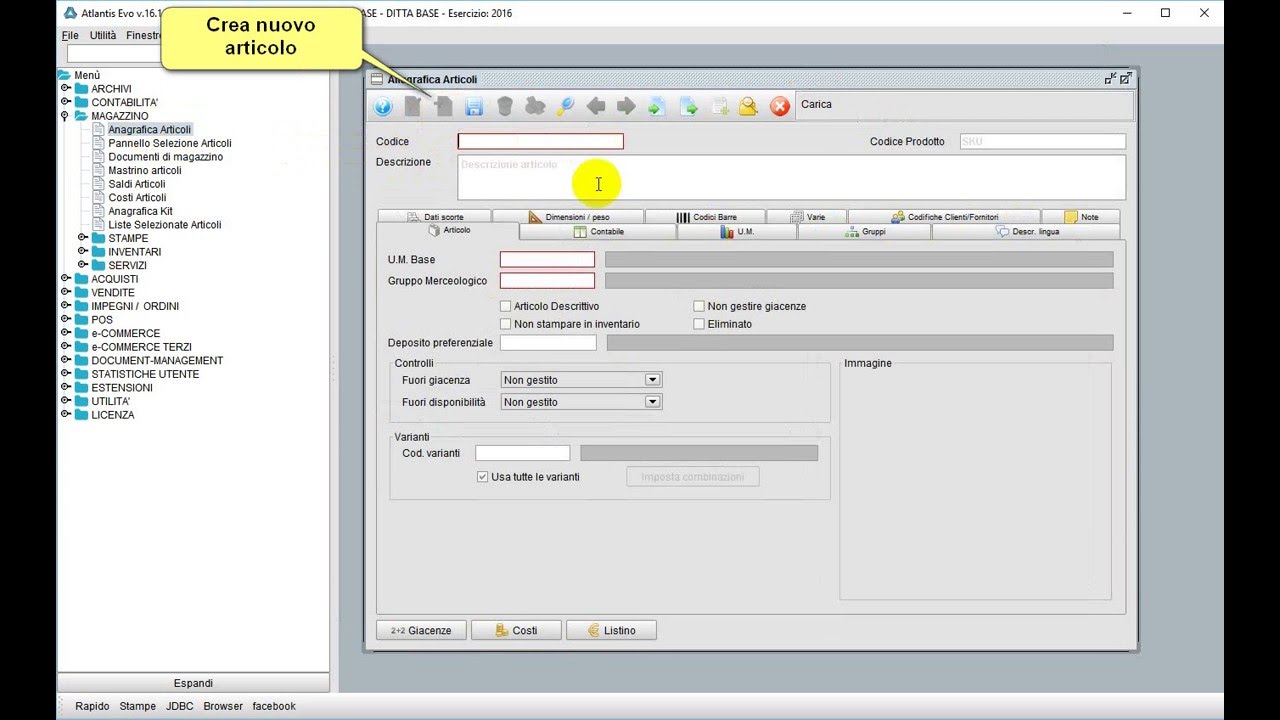
Task: Click the puzzle piece toolbar icon
Action: click(535, 106)
